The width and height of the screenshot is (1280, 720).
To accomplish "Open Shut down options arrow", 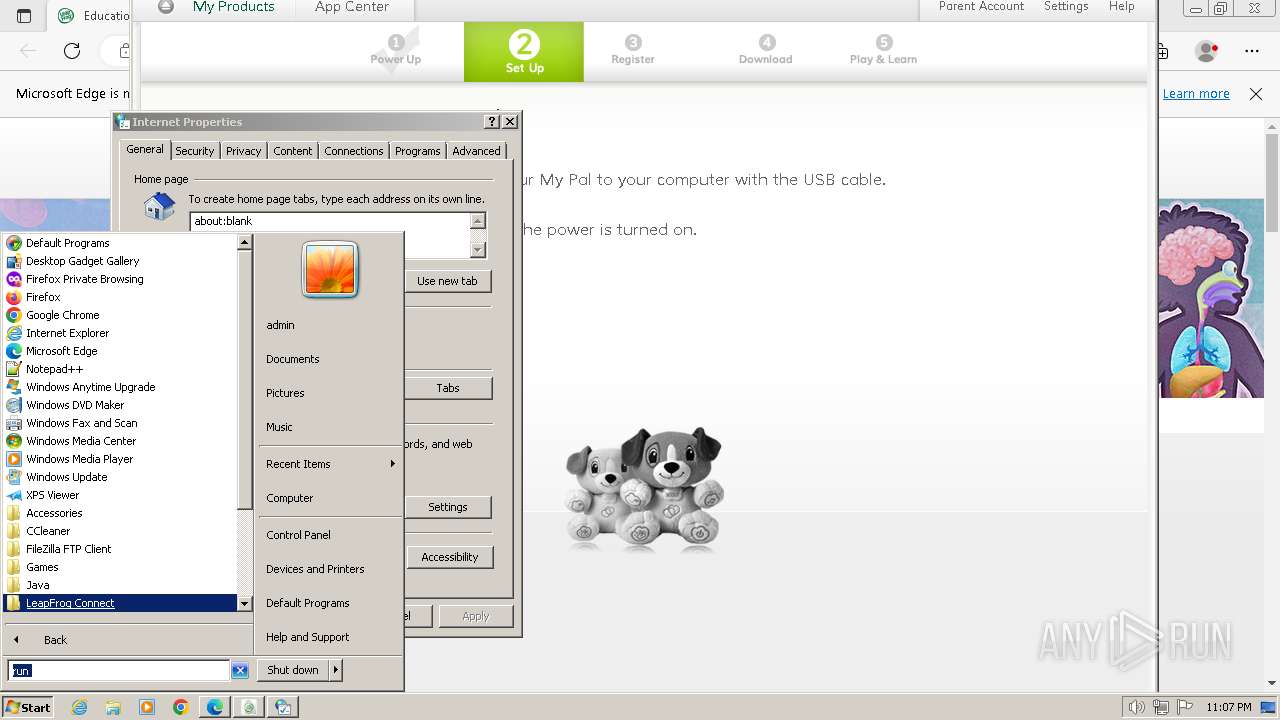I will click(x=336, y=670).
